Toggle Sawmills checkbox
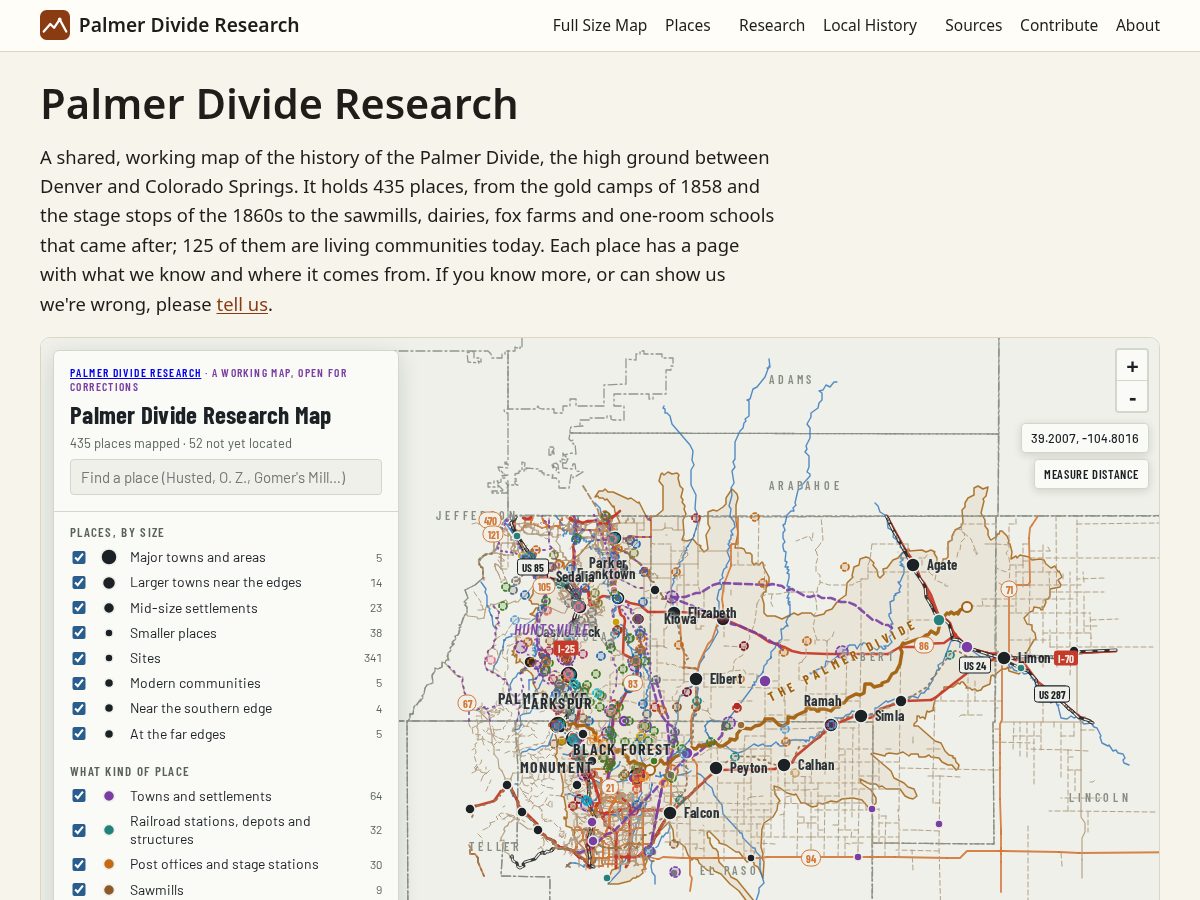This screenshot has height=900, width=1200. [x=79, y=890]
